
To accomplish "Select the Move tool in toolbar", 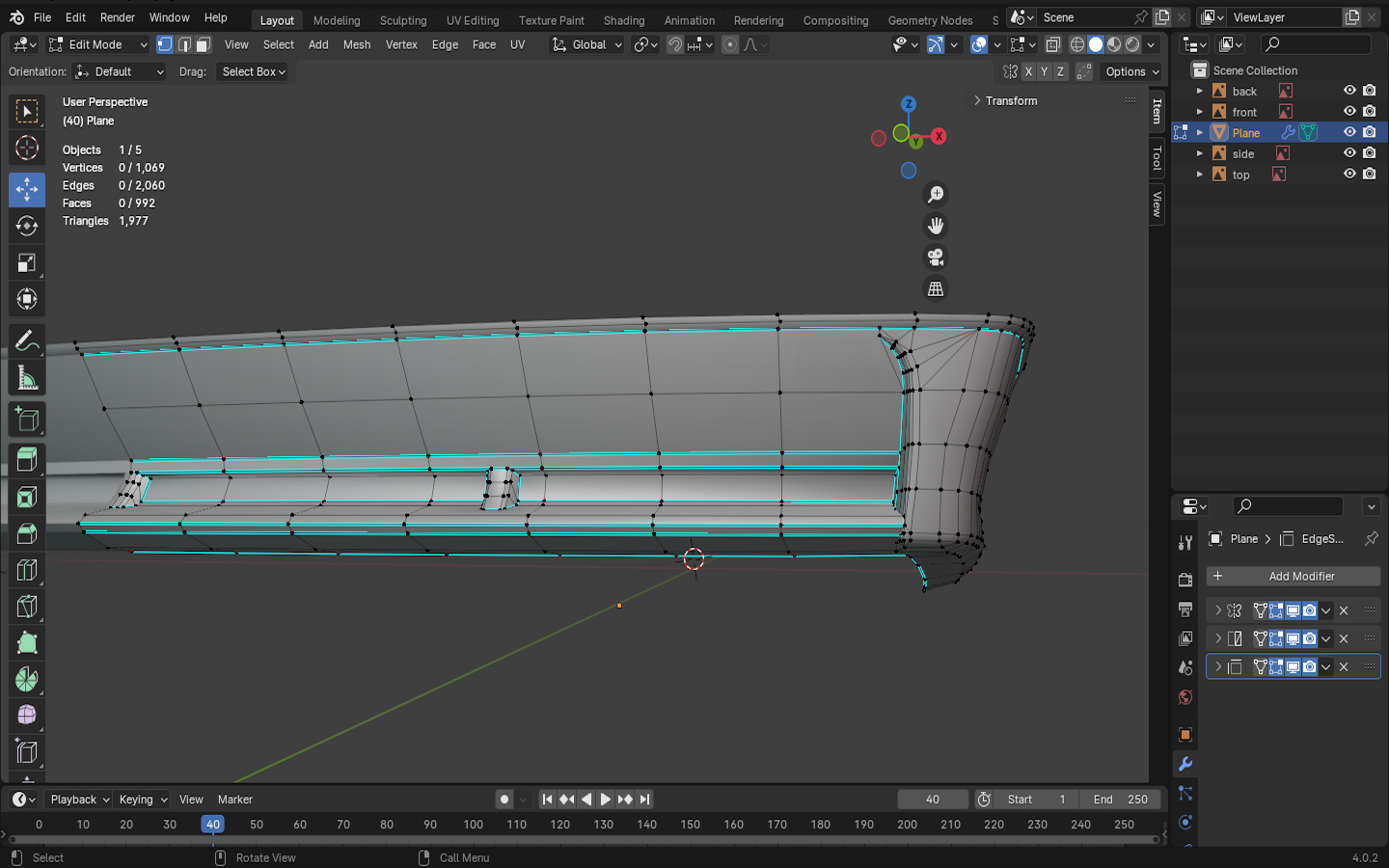I will point(27,189).
